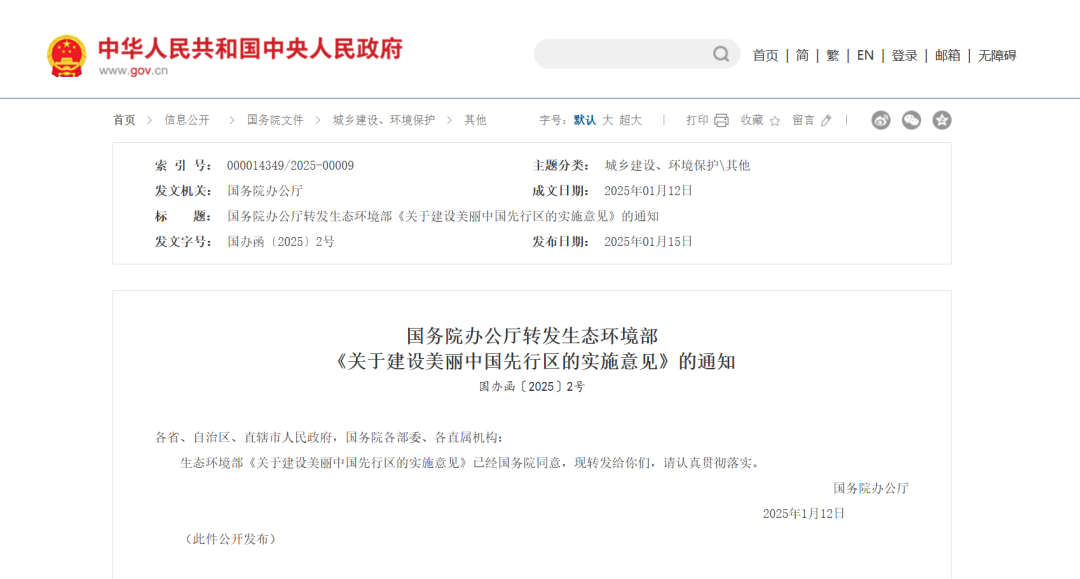The height and width of the screenshot is (579, 1080).
Task: Click 打印 print label
Action: 697,120
